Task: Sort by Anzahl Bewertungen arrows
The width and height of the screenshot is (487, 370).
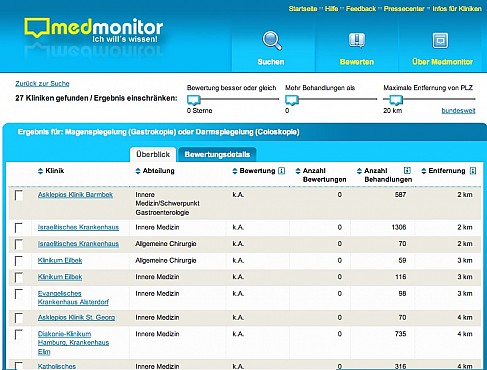Action: coord(298,171)
